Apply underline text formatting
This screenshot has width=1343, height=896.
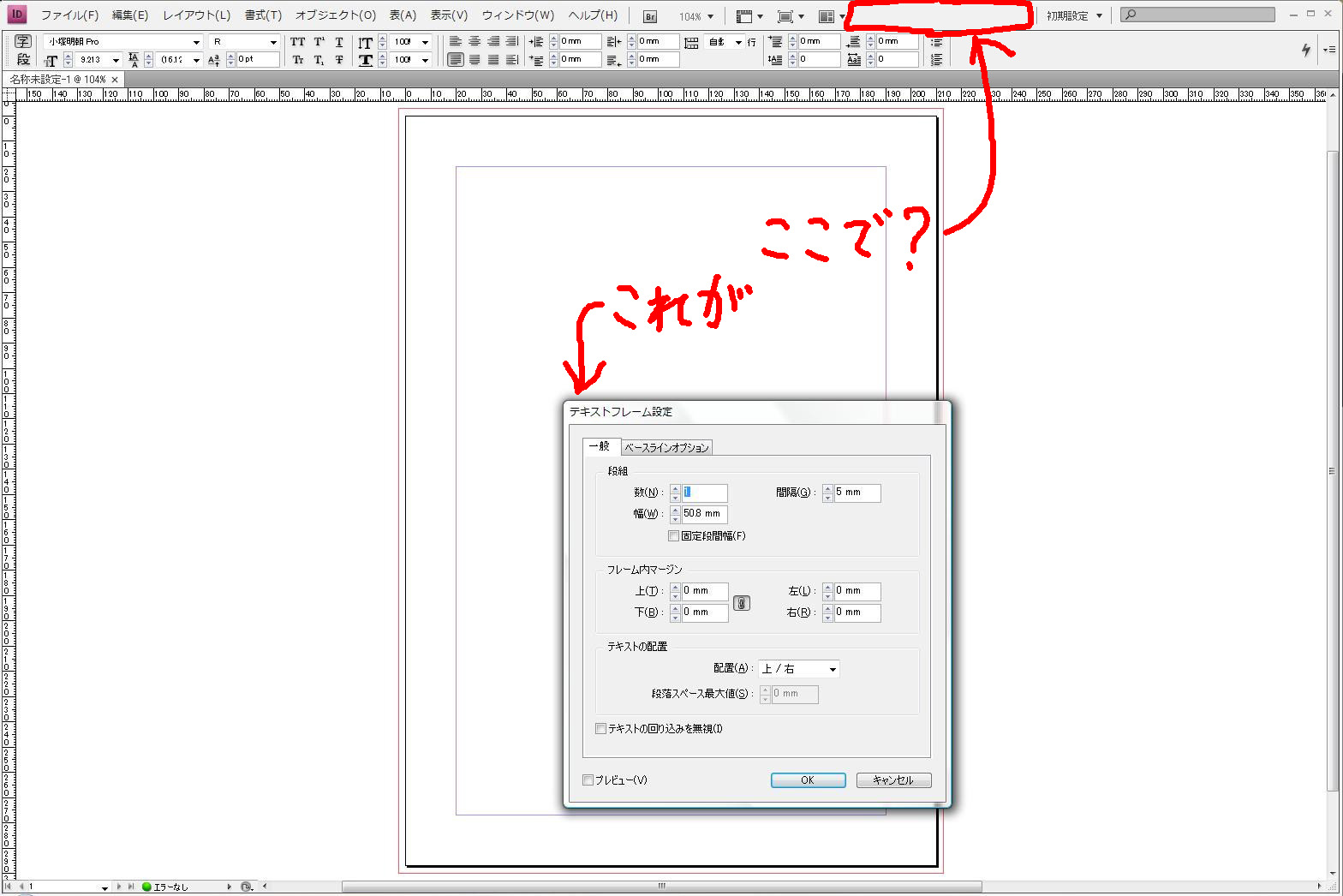click(339, 41)
